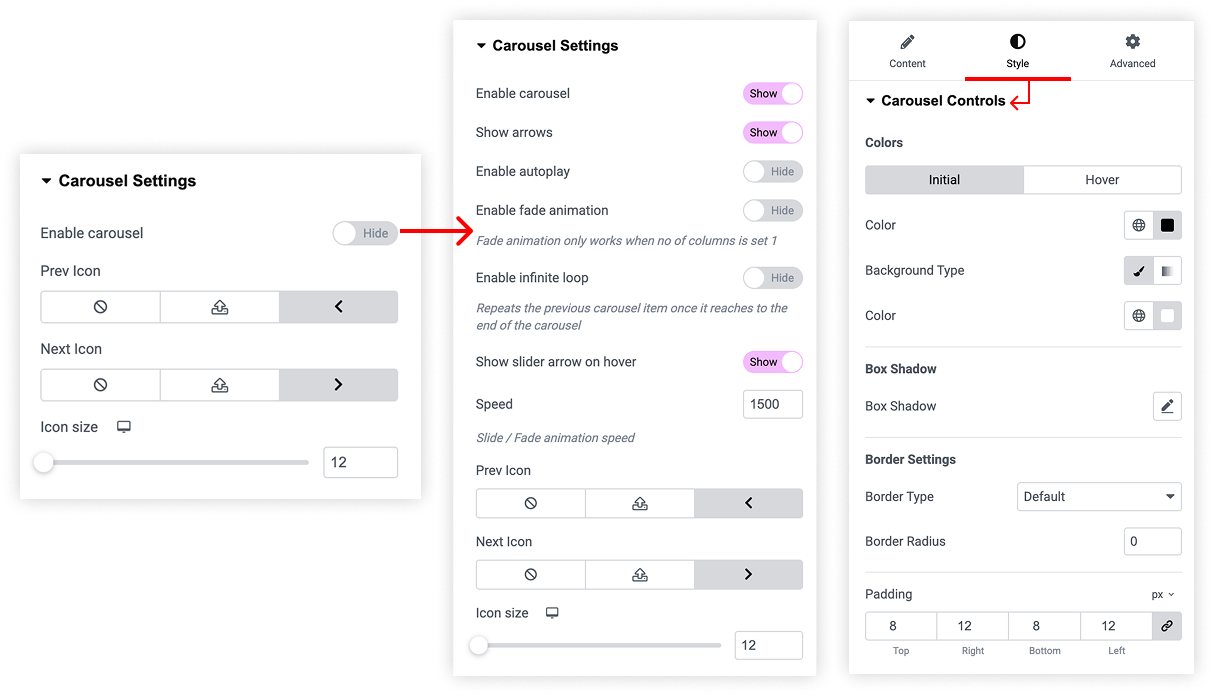
Task: Open the padding px unit selector
Action: click(x=1162, y=594)
